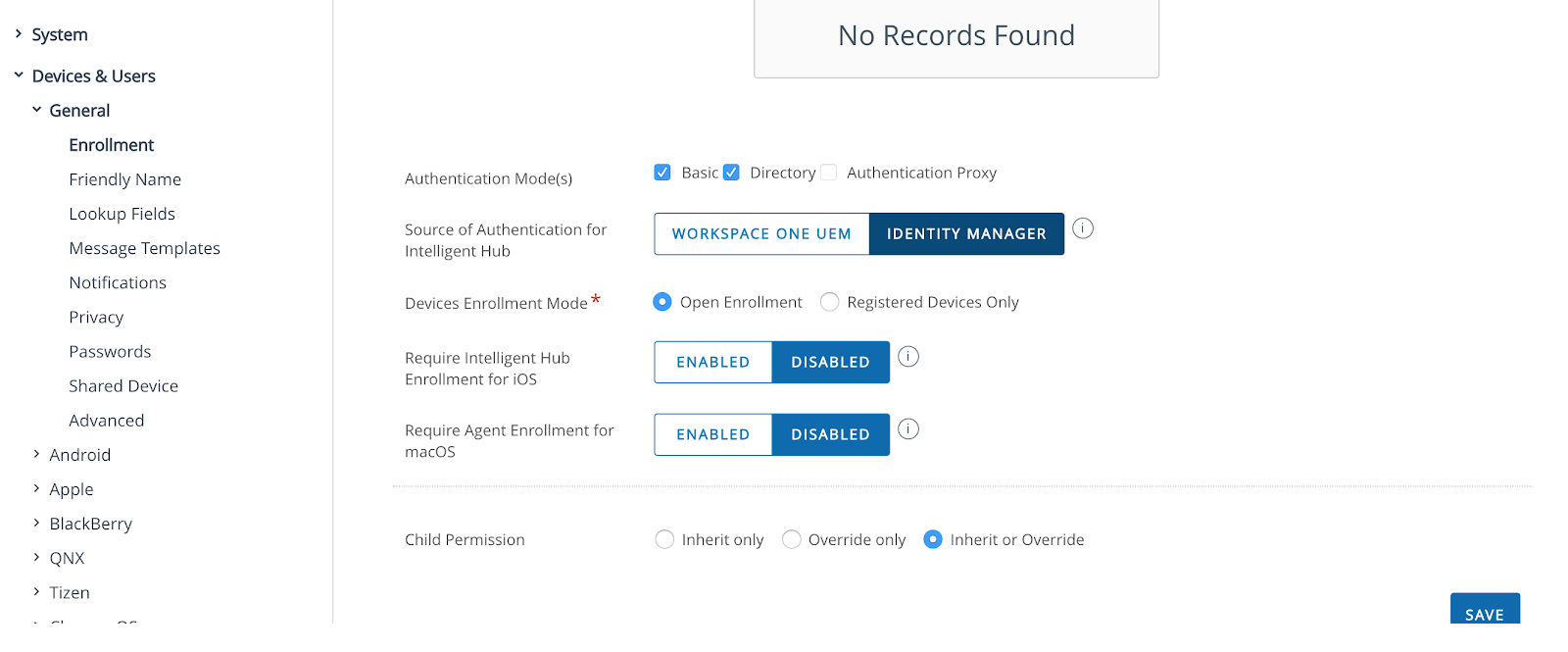
Task: Uncheck the Basic authentication mode checkbox
Action: (x=662, y=173)
